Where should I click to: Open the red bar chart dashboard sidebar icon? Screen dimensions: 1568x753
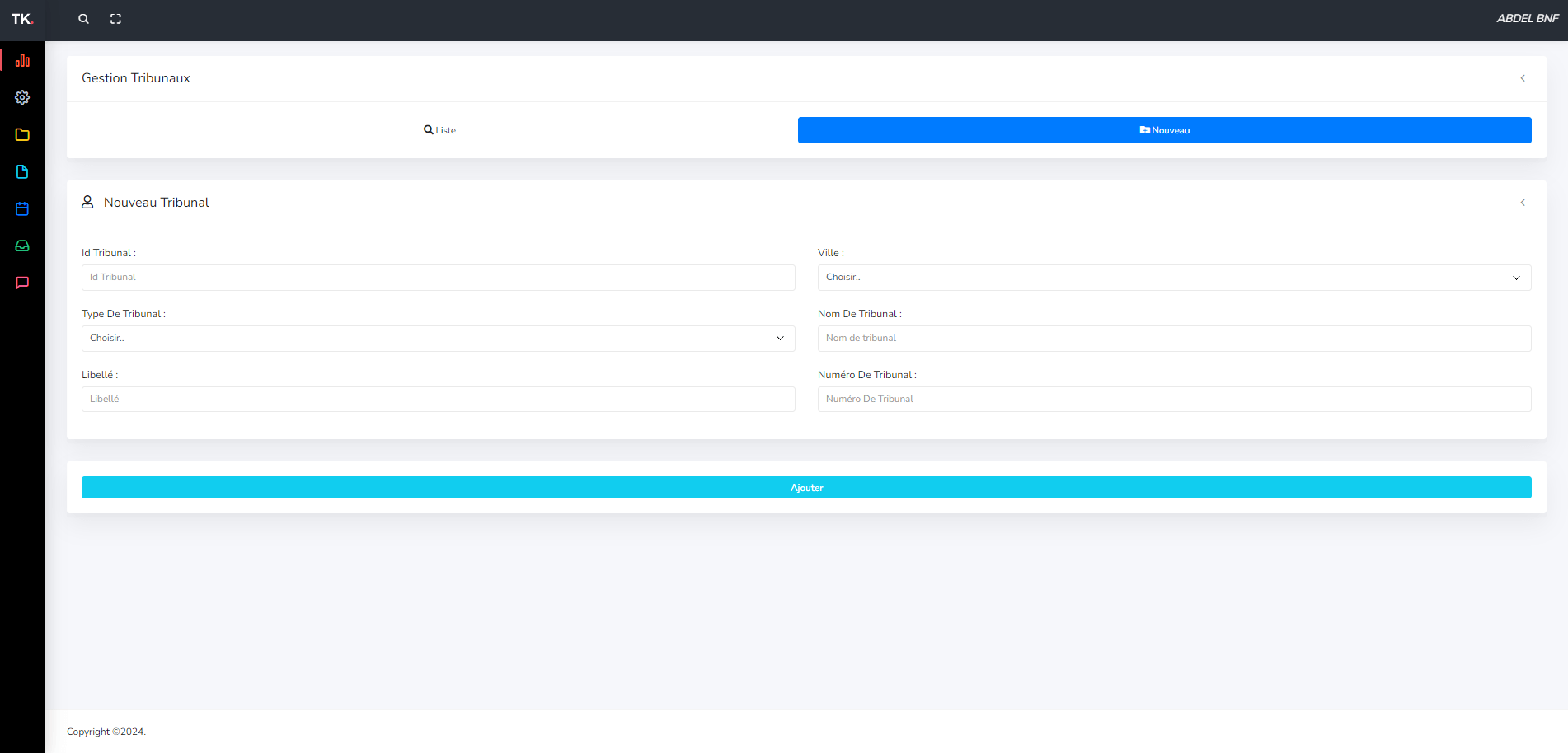[x=22, y=60]
